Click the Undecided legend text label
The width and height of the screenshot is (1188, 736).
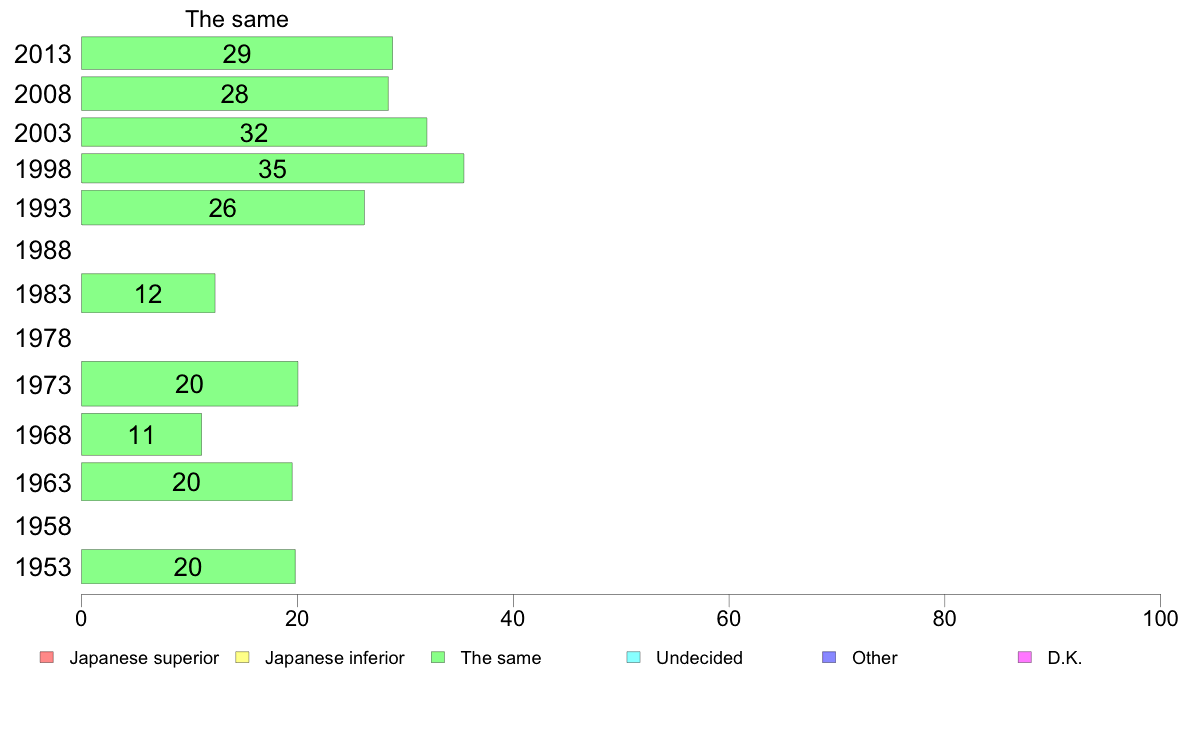(x=699, y=658)
